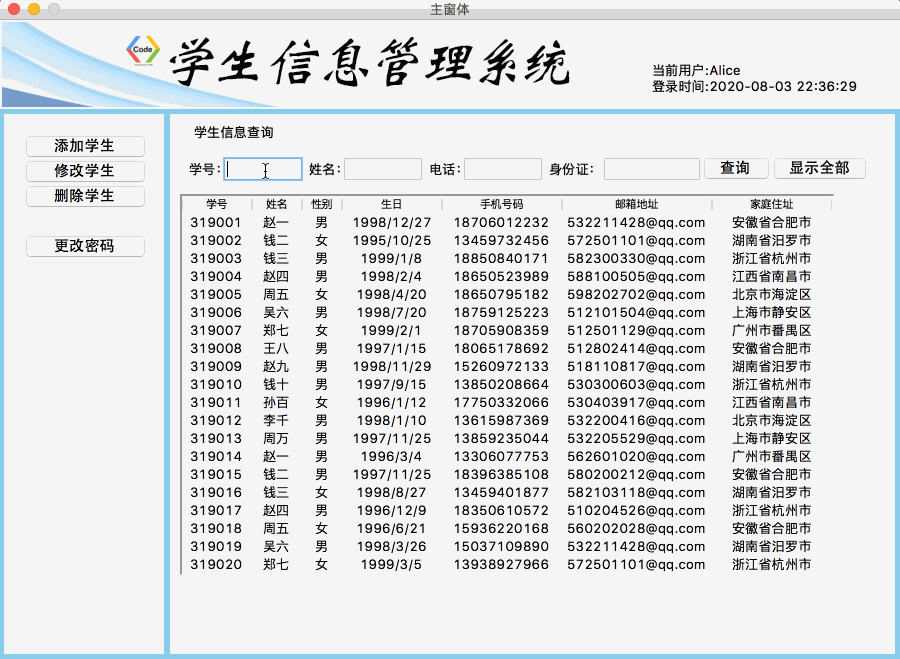900x659 pixels.
Task: Select student ID cell 319003
Action: (x=216, y=259)
